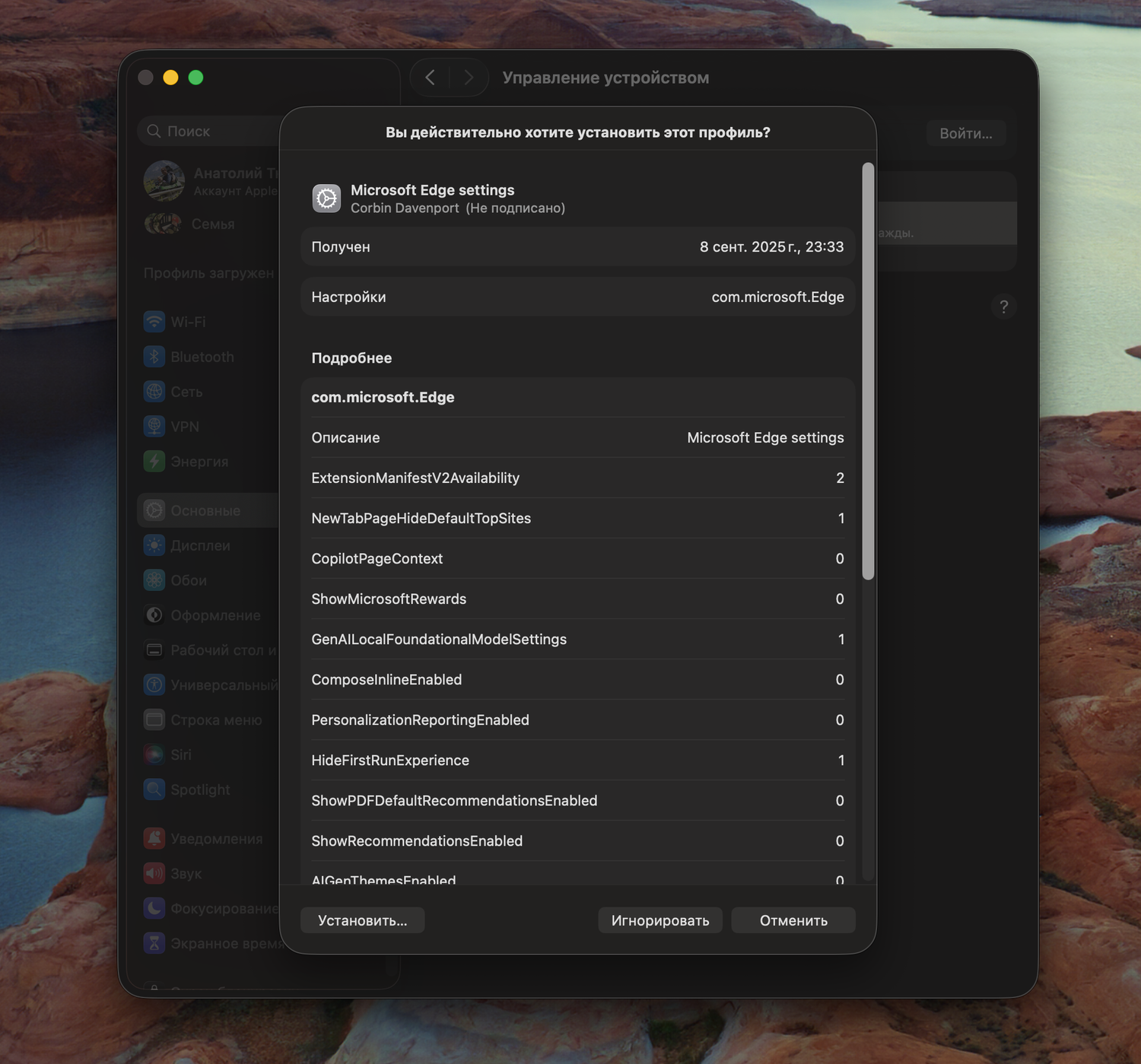Open the Сеть globe icon
The image size is (1141, 1064).
click(x=154, y=392)
